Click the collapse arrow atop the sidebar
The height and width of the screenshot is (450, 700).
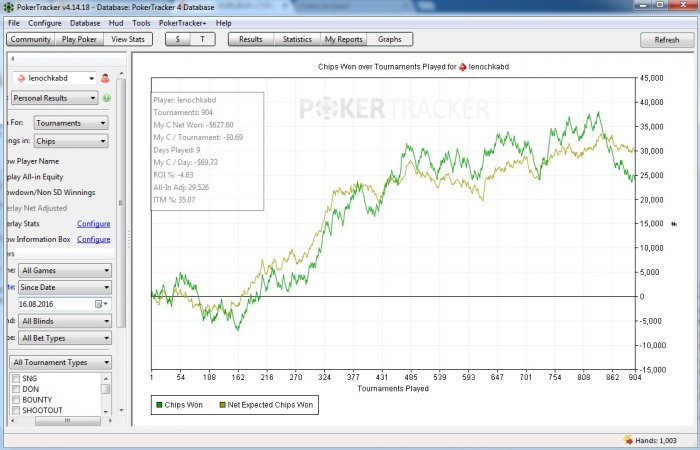(12, 59)
